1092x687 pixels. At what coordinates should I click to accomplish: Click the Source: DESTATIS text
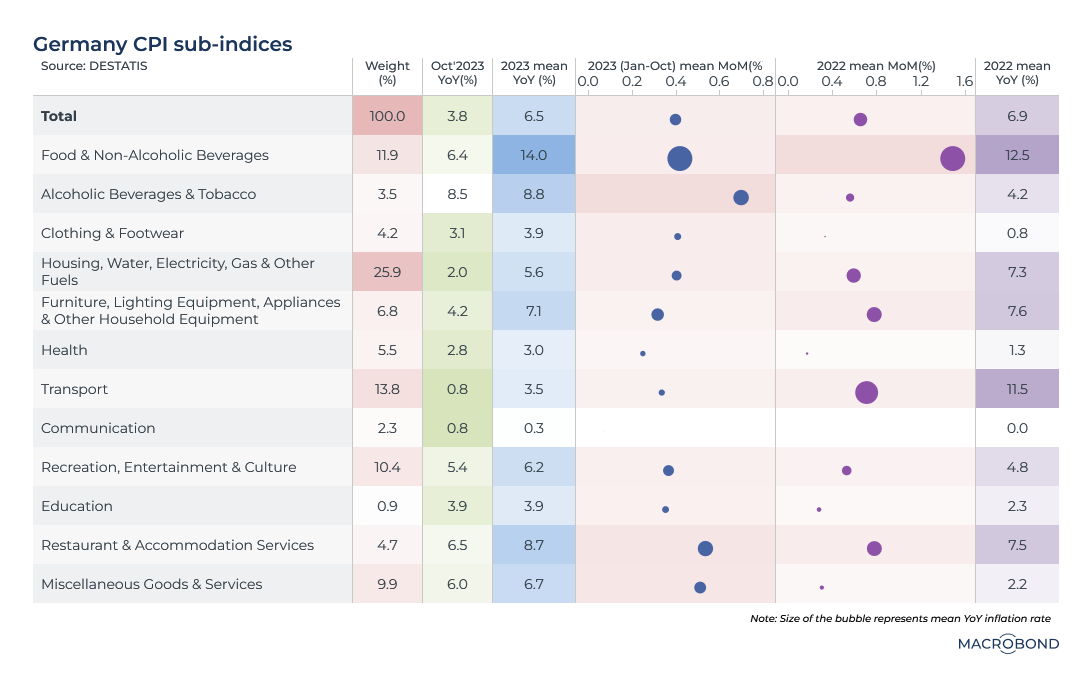coord(87,66)
